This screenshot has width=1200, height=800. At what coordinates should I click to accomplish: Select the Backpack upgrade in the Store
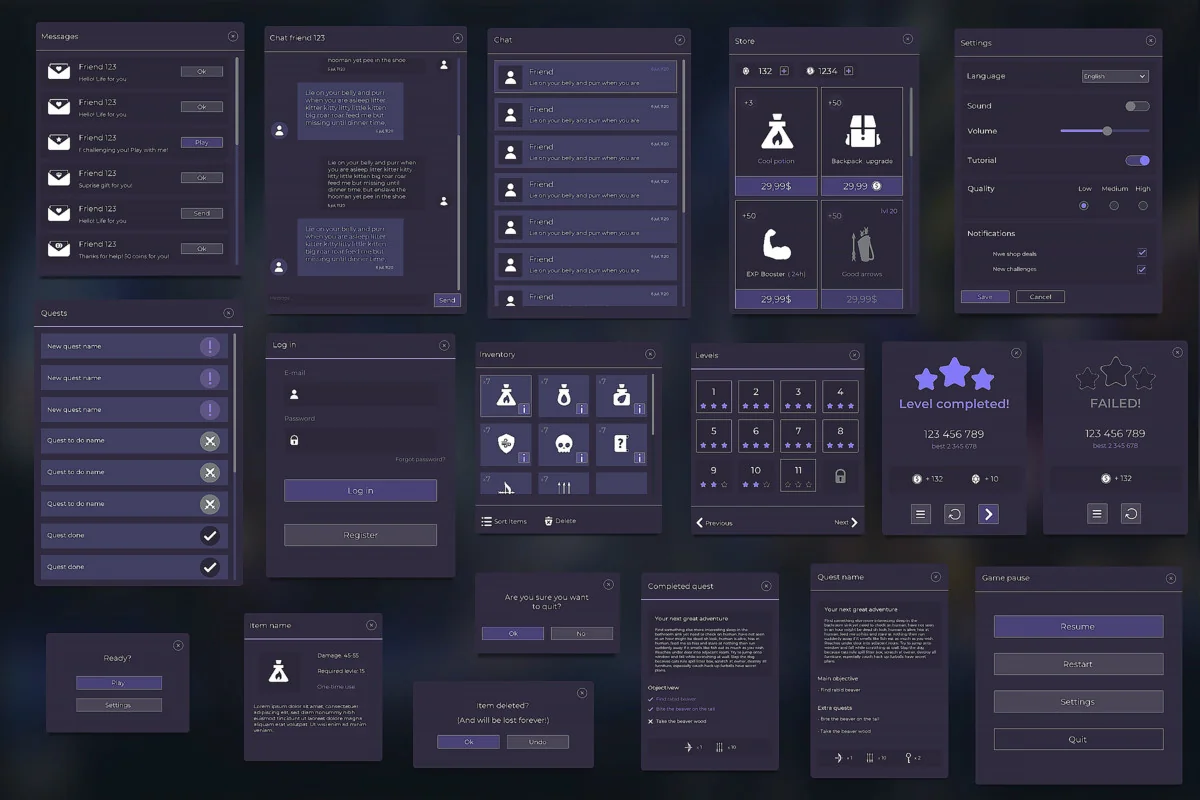862,130
